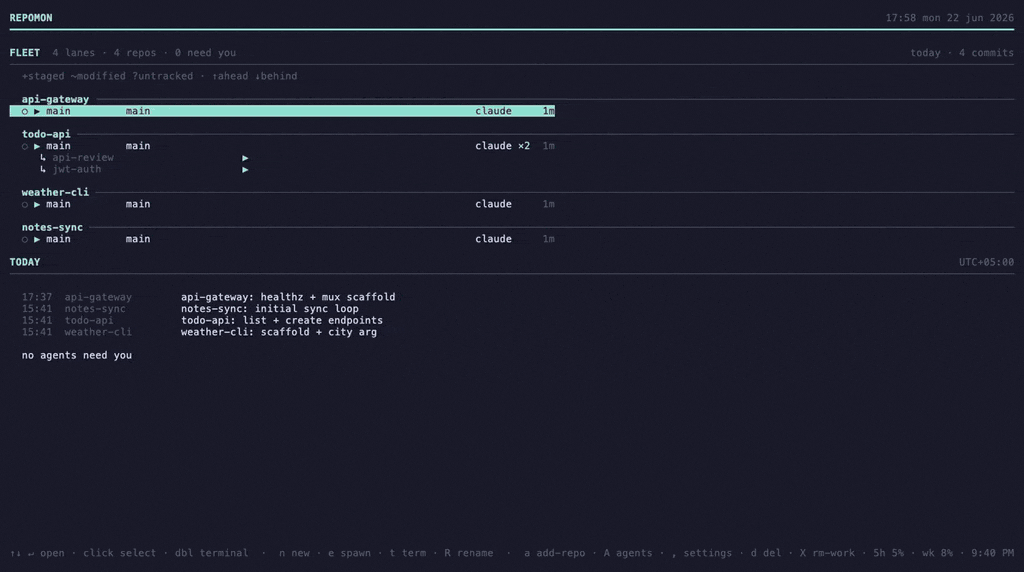Click the FLEET section heading

point(25,53)
